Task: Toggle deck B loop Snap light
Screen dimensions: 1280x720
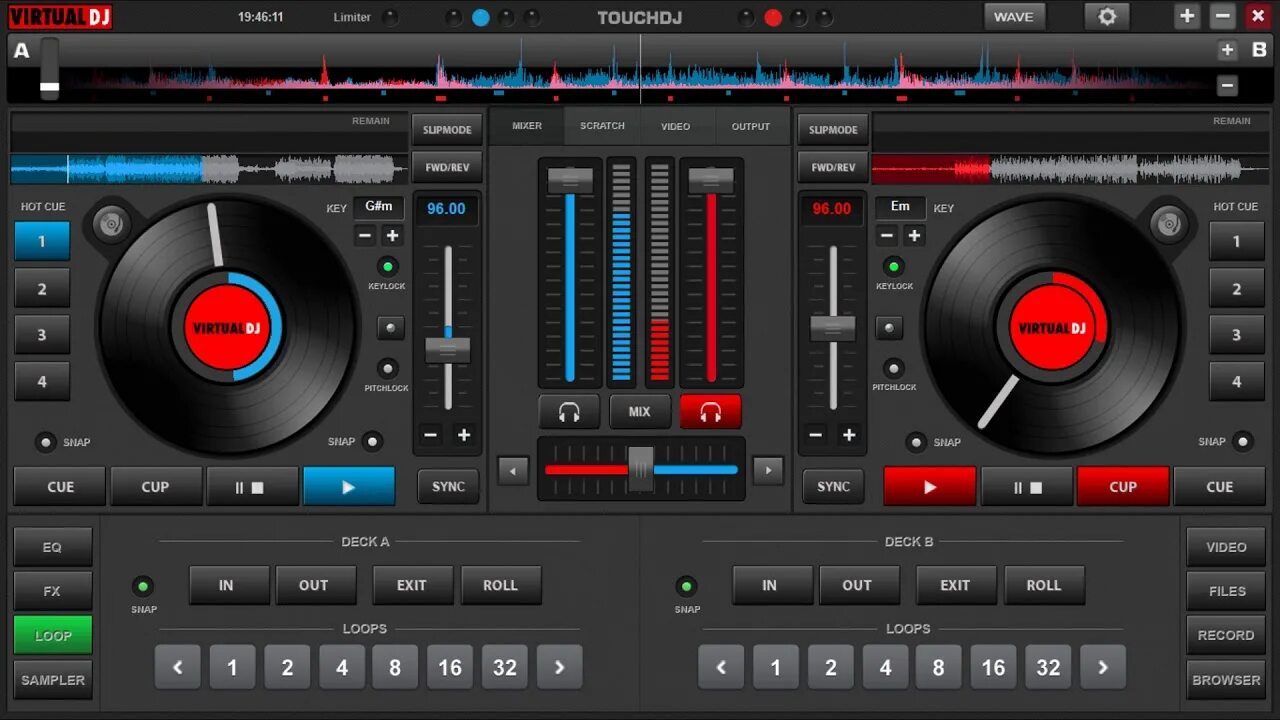Action: tap(686, 586)
